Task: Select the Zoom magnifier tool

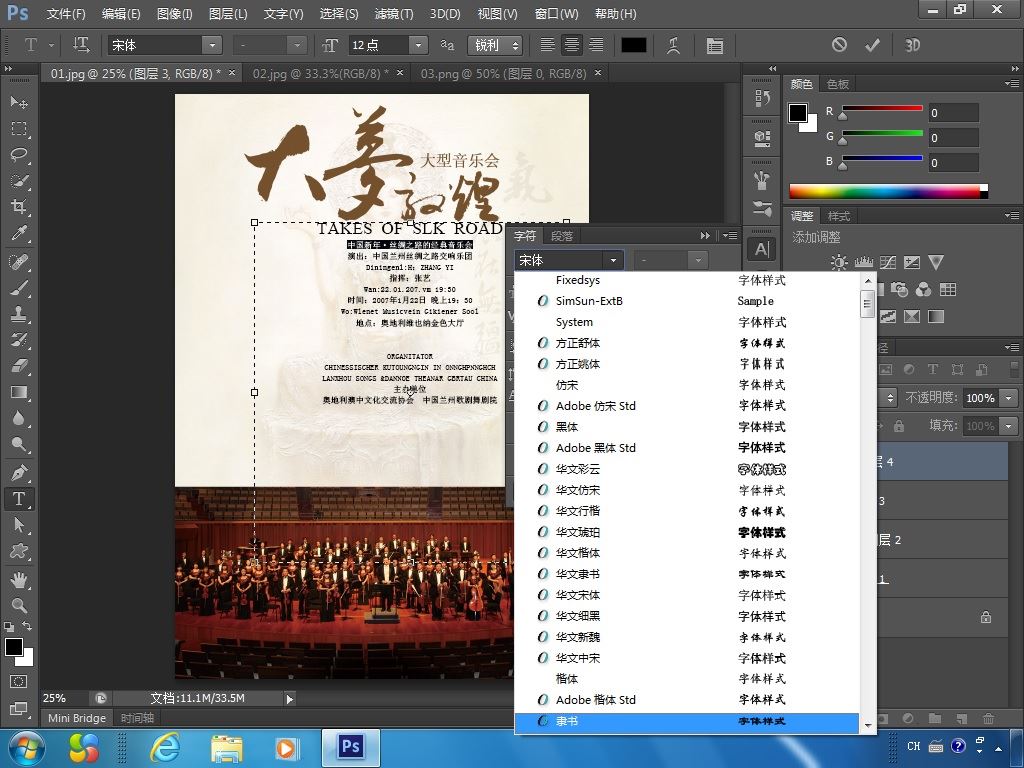Action: 19,606
